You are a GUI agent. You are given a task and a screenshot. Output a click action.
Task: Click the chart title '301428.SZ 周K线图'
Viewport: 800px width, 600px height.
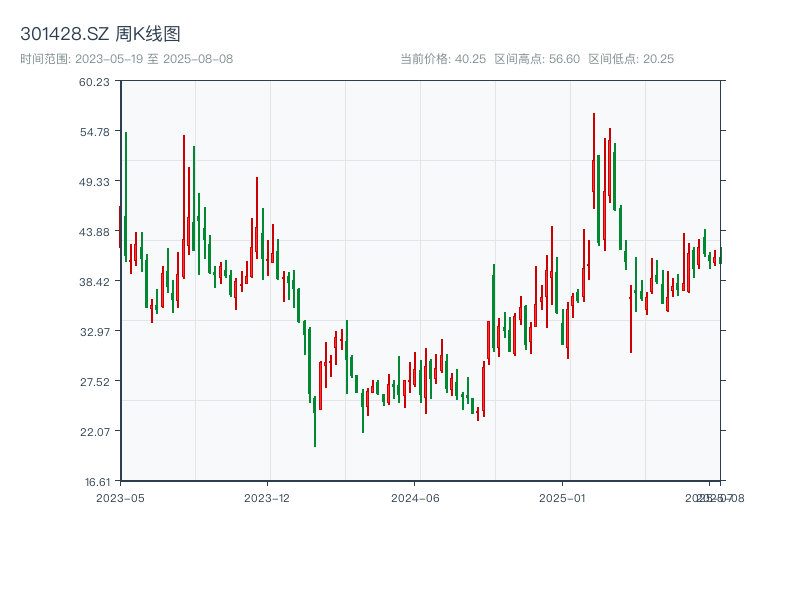(100, 34)
